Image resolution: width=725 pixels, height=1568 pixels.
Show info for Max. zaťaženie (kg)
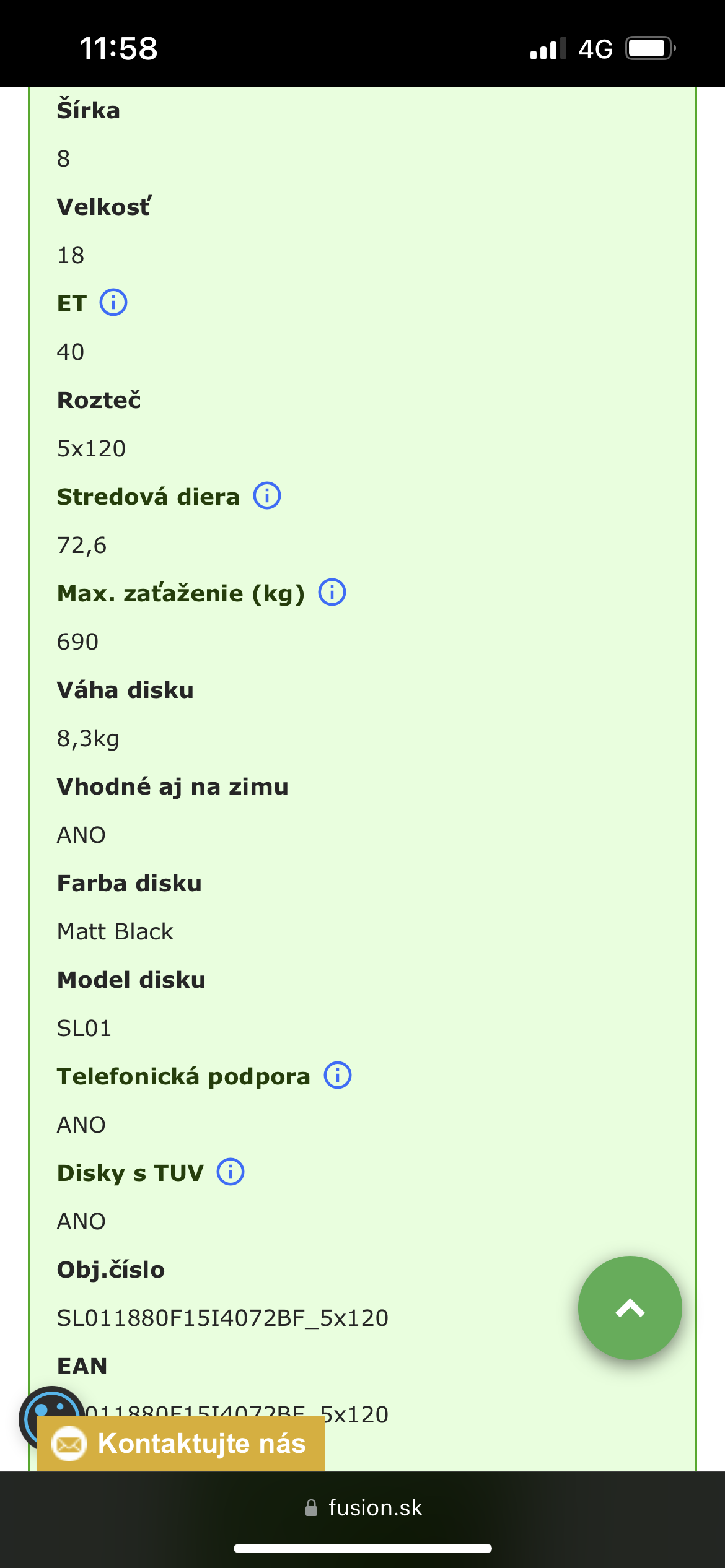(x=332, y=593)
